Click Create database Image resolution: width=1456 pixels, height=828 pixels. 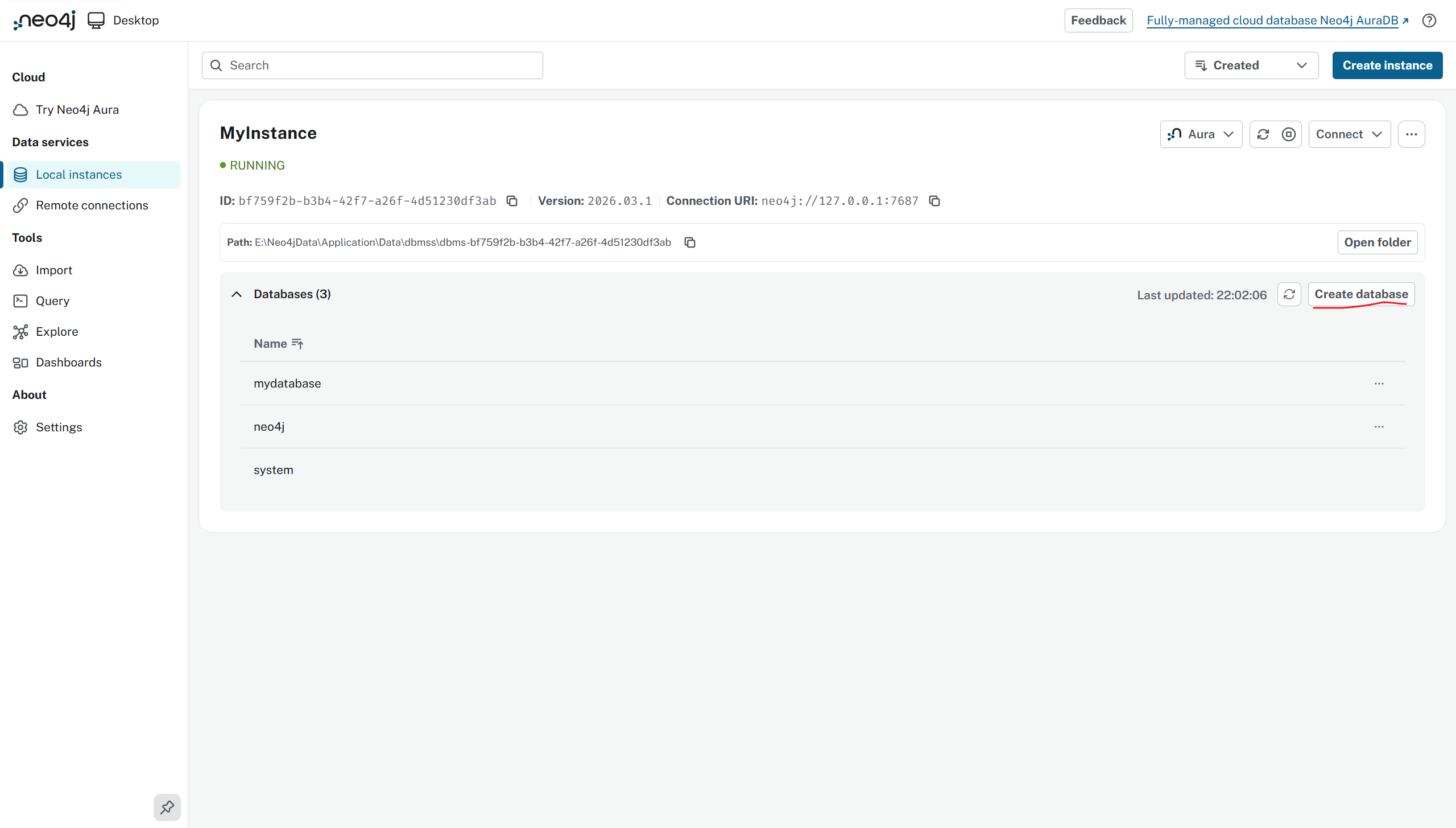(1361, 294)
